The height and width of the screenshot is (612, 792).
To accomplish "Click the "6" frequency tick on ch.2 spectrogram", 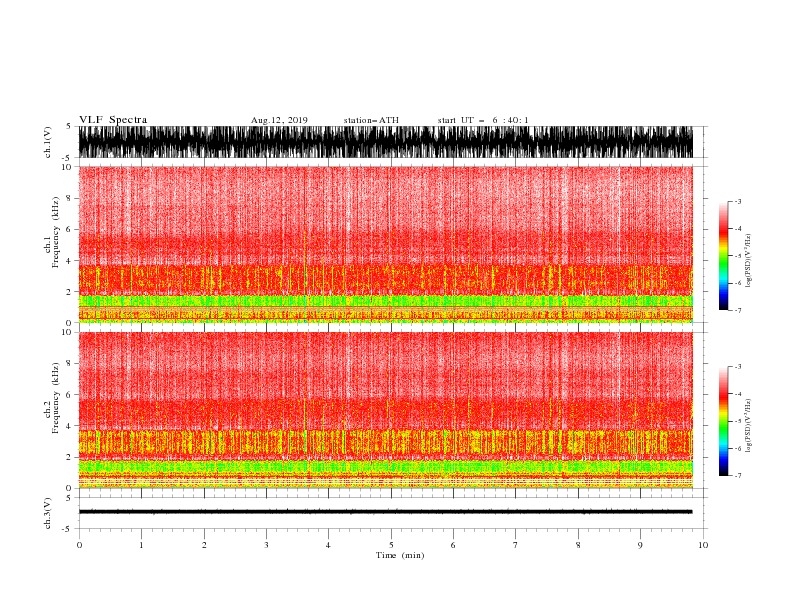I will (x=69, y=395).
